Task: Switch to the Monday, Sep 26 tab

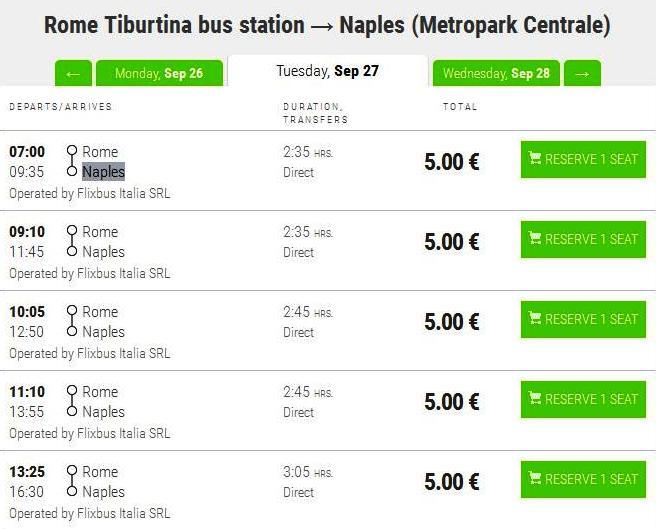Action: tap(159, 74)
